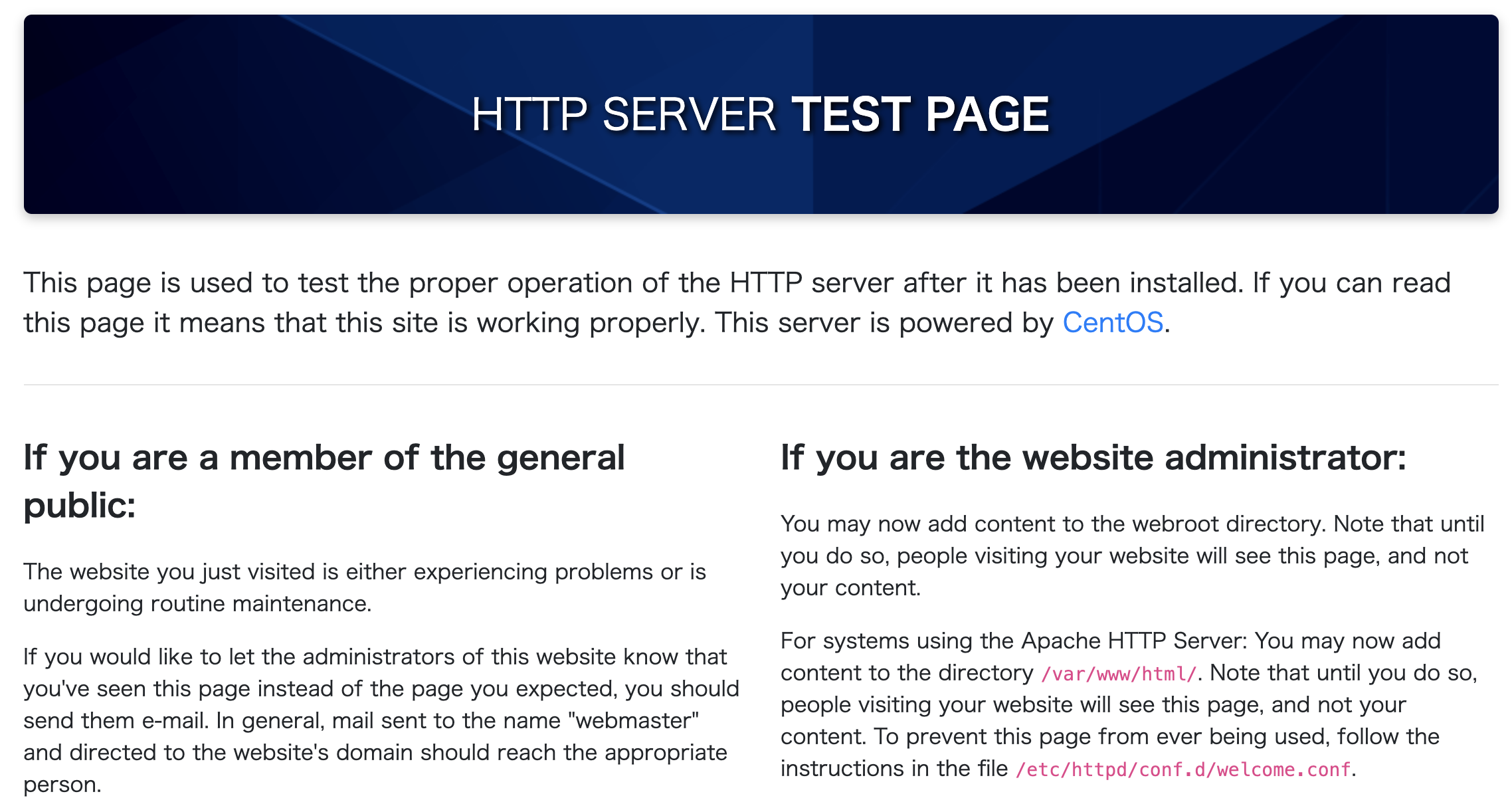Click the "member of the general public" heading
This screenshot has height=808, width=1512.
click(x=324, y=458)
